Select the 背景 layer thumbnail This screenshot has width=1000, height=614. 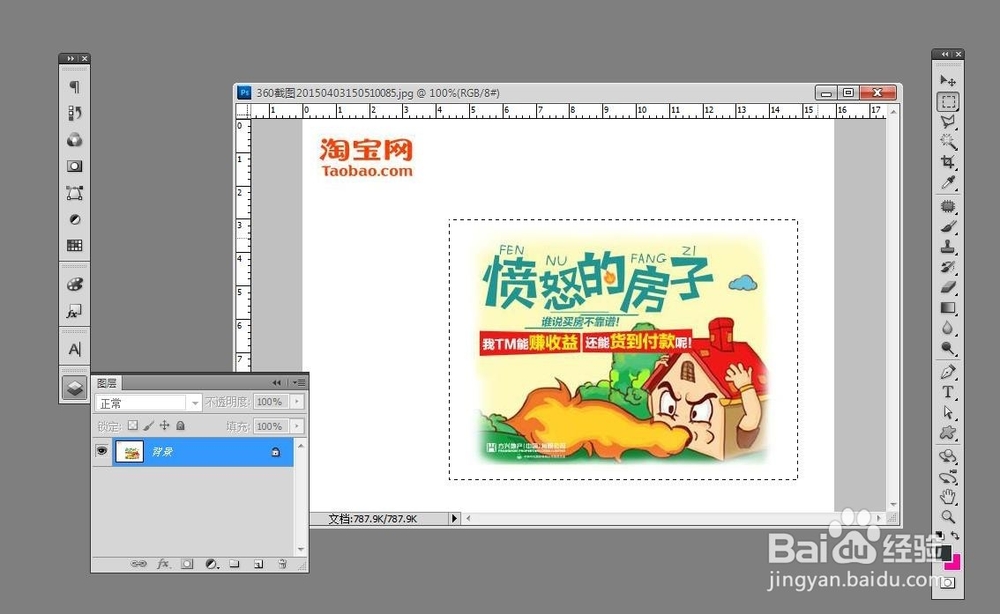(129, 452)
